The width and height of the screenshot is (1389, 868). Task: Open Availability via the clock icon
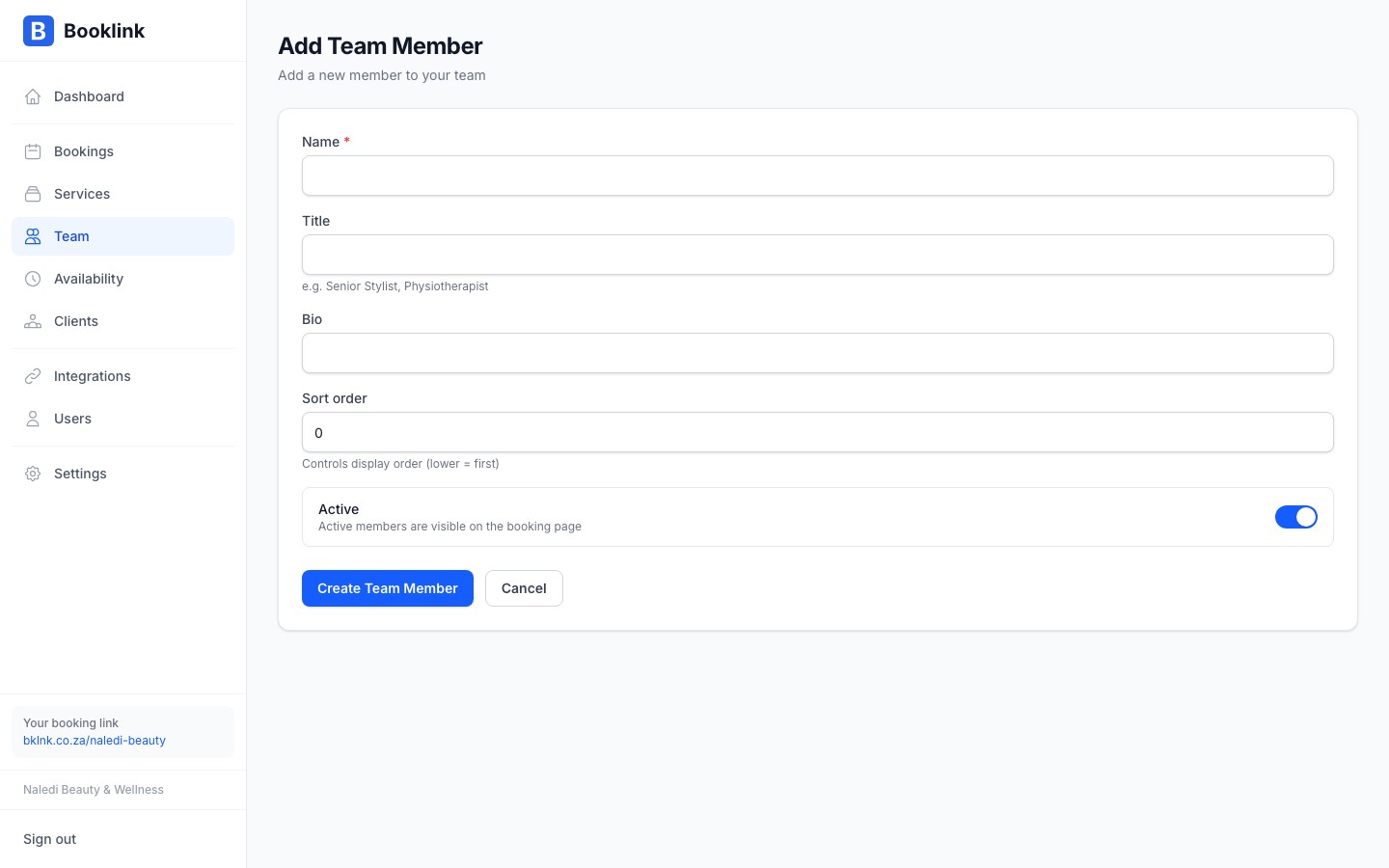pos(33,279)
